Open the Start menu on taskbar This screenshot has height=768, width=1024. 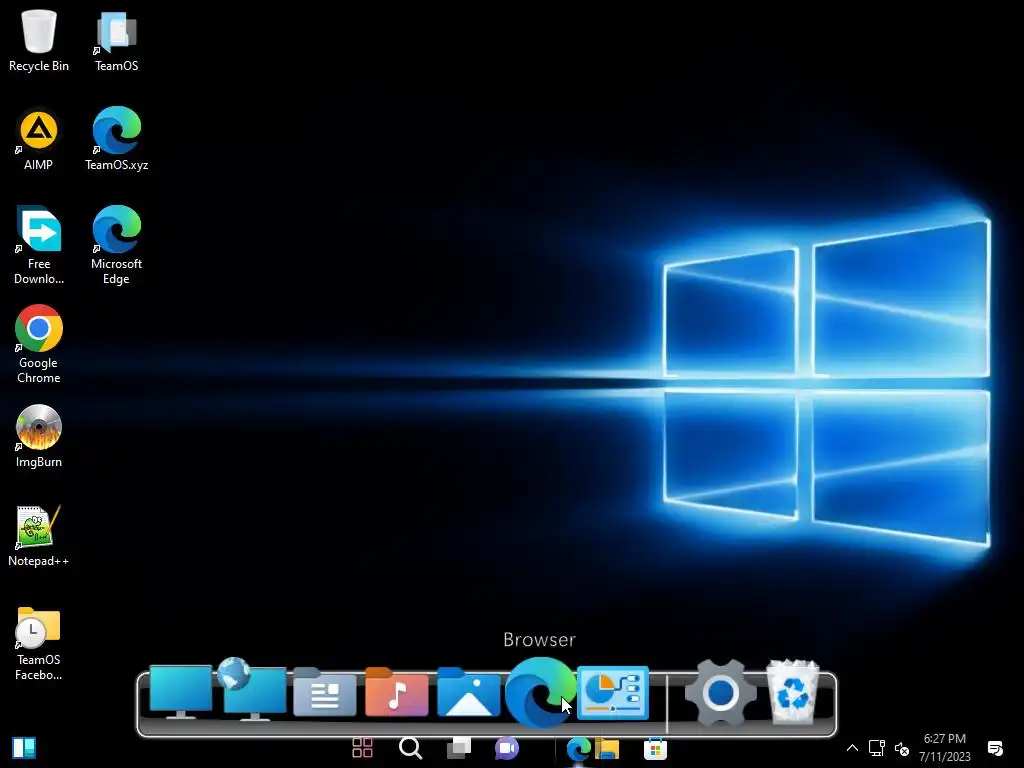coord(24,748)
